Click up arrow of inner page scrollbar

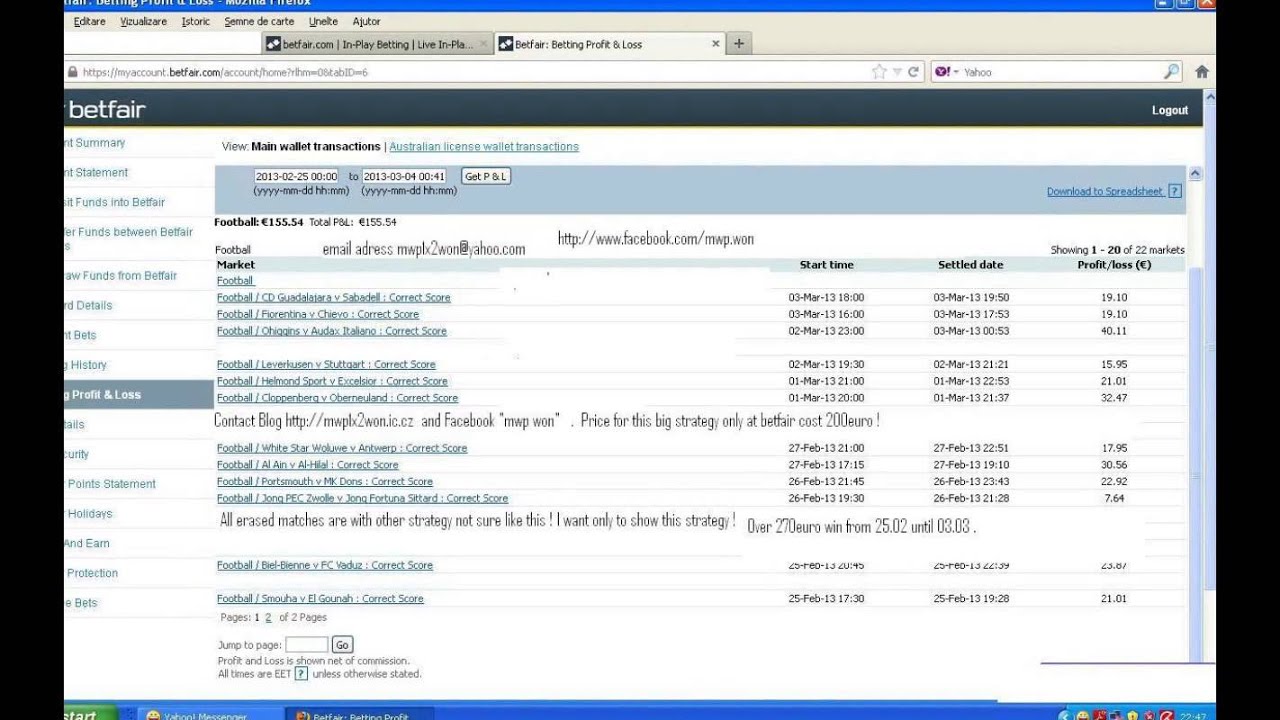(1194, 173)
